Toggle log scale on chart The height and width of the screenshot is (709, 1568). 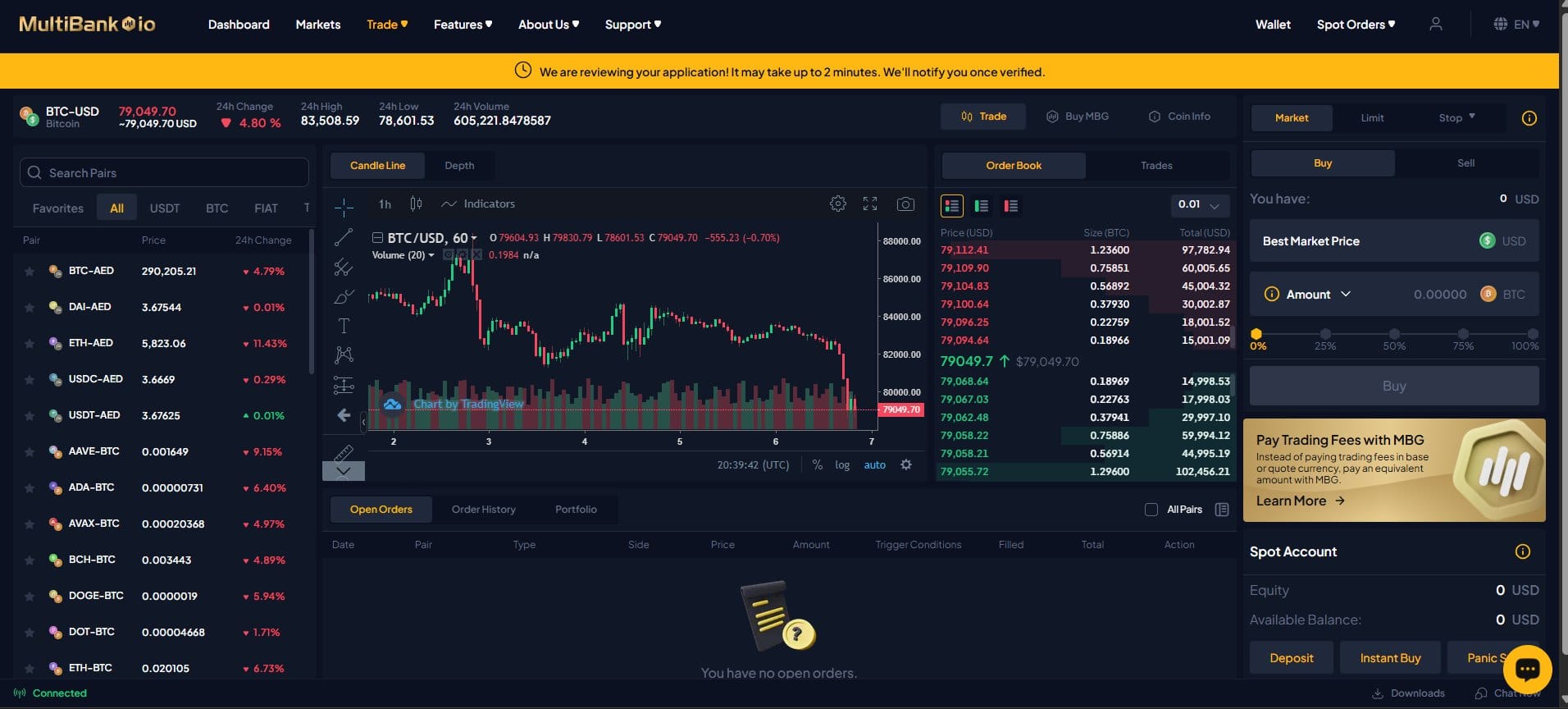(842, 464)
